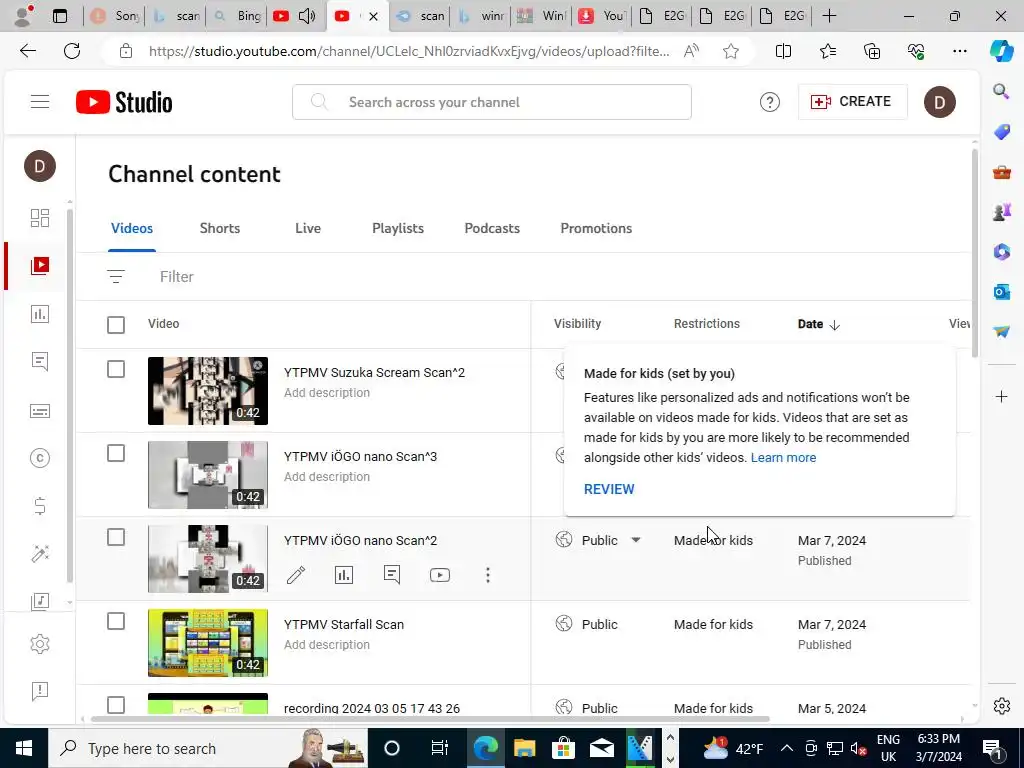1024x768 pixels.
Task: Open the Help question mark icon
Action: coord(769,102)
